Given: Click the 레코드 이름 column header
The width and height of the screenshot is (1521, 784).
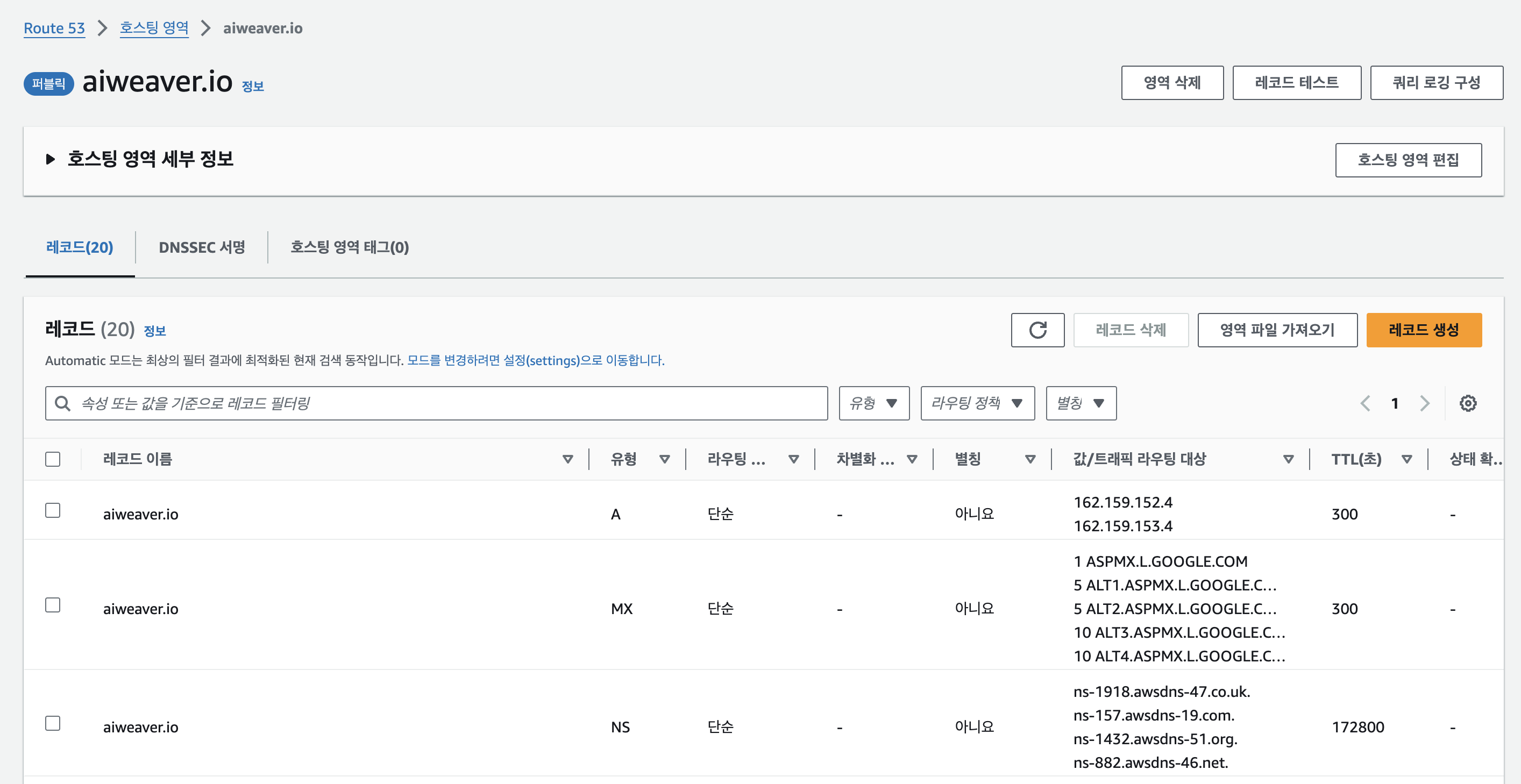Looking at the screenshot, I should coord(138,459).
